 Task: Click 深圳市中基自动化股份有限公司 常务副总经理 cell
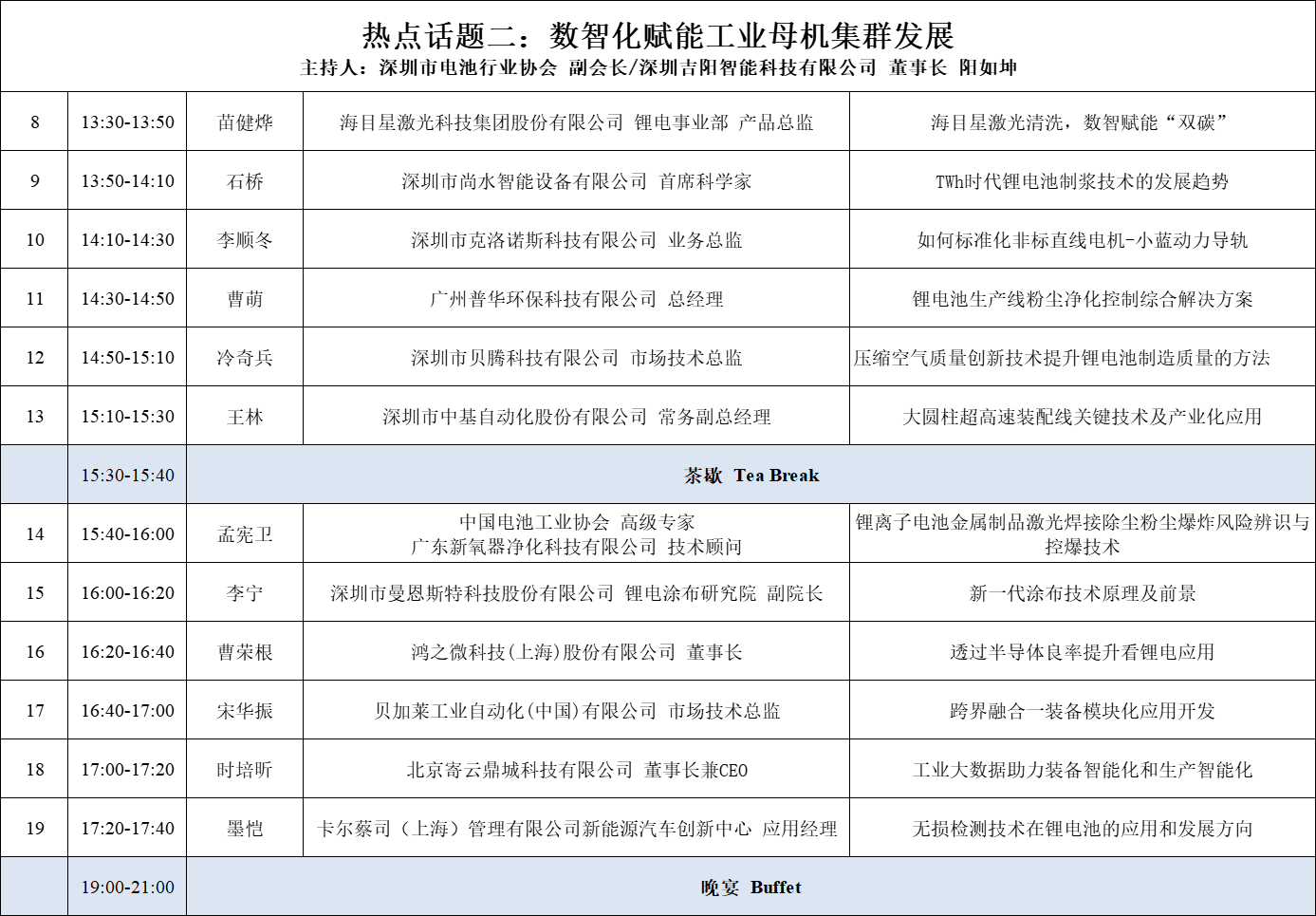coord(576,416)
